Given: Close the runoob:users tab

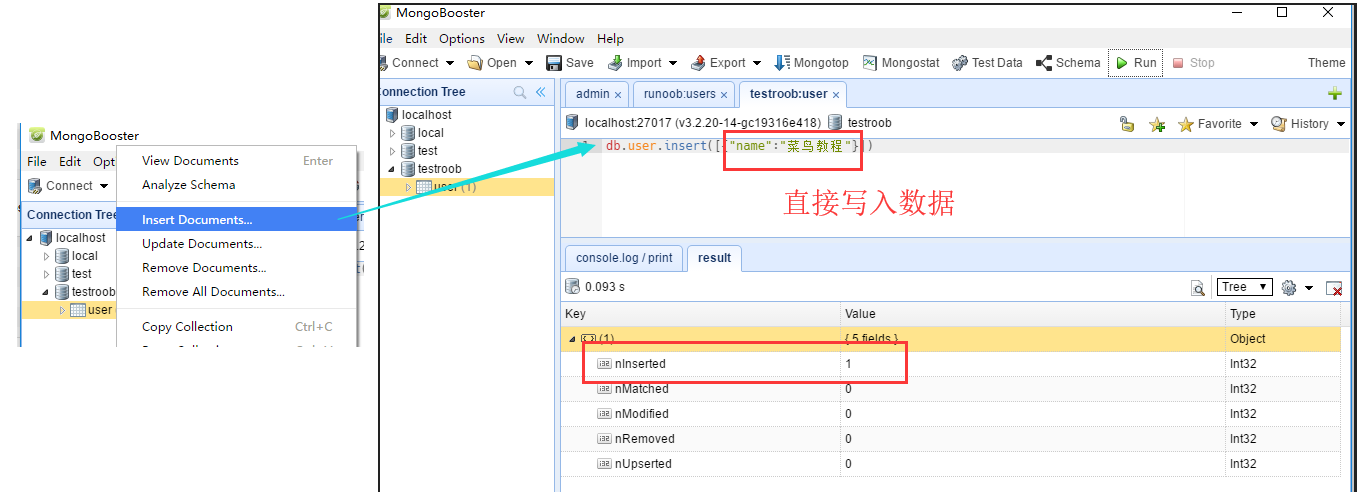Looking at the screenshot, I should 725,95.
